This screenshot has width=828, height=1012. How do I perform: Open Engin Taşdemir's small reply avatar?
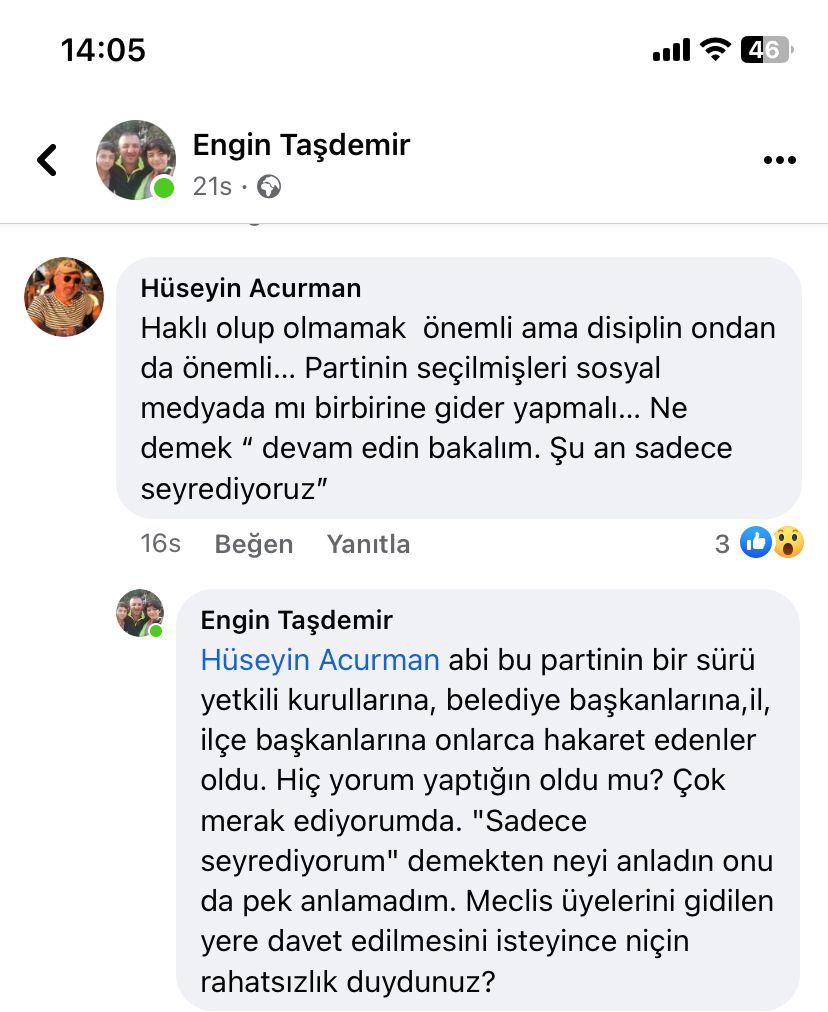click(139, 613)
